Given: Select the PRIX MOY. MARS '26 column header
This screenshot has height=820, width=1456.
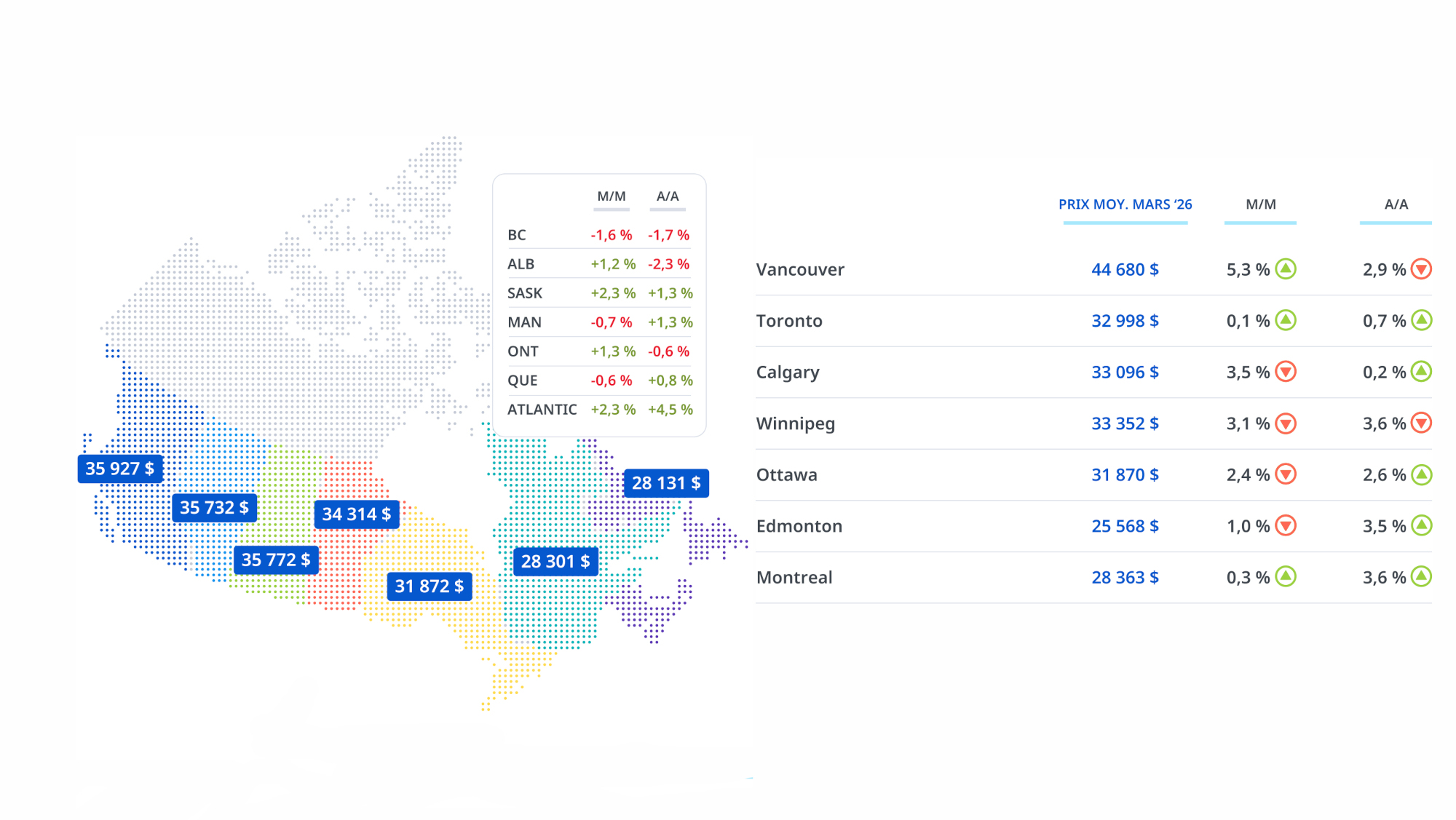Looking at the screenshot, I should pos(1125,204).
